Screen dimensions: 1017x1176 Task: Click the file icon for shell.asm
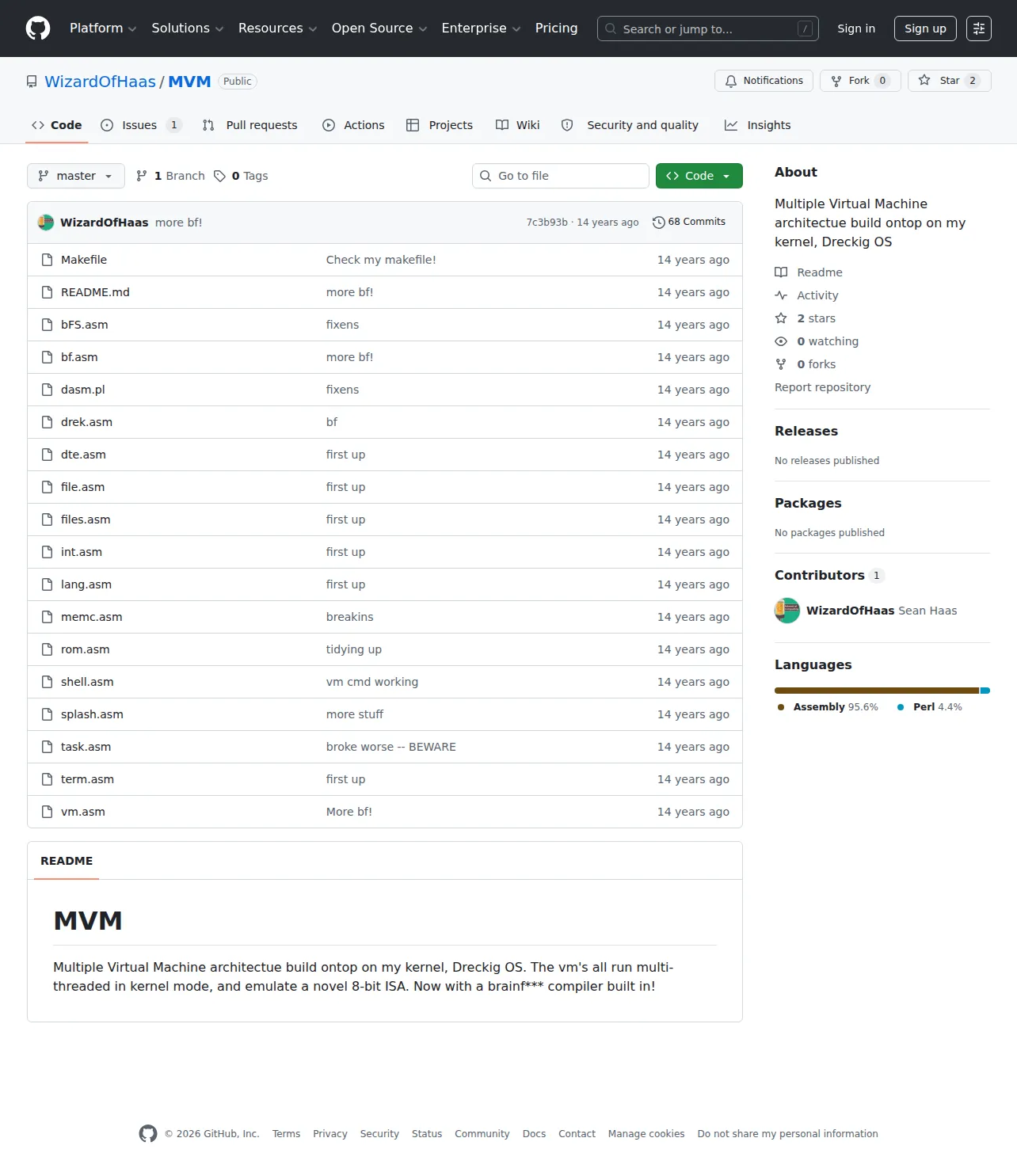[x=48, y=682]
